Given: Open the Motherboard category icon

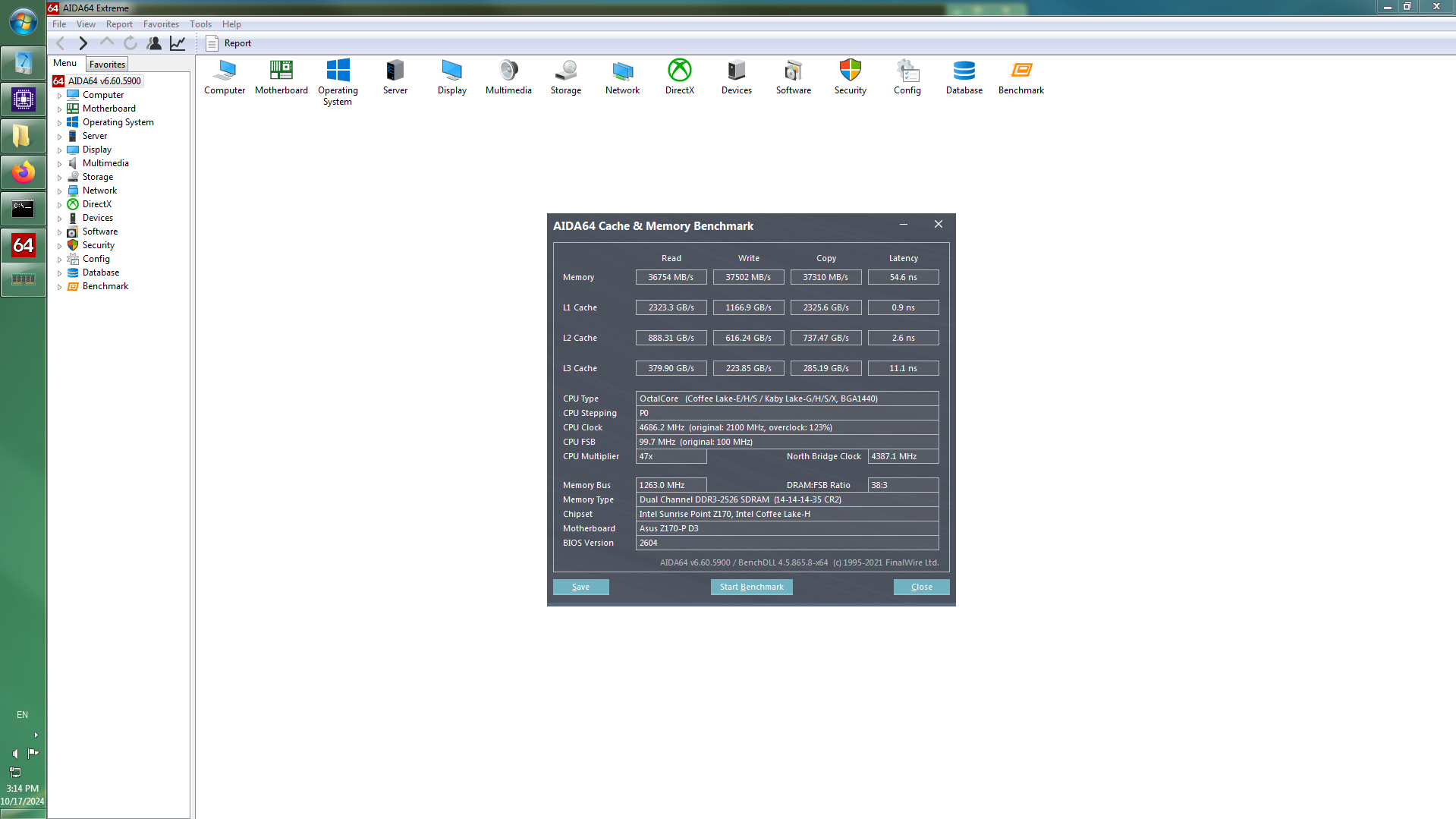Looking at the screenshot, I should (x=281, y=77).
